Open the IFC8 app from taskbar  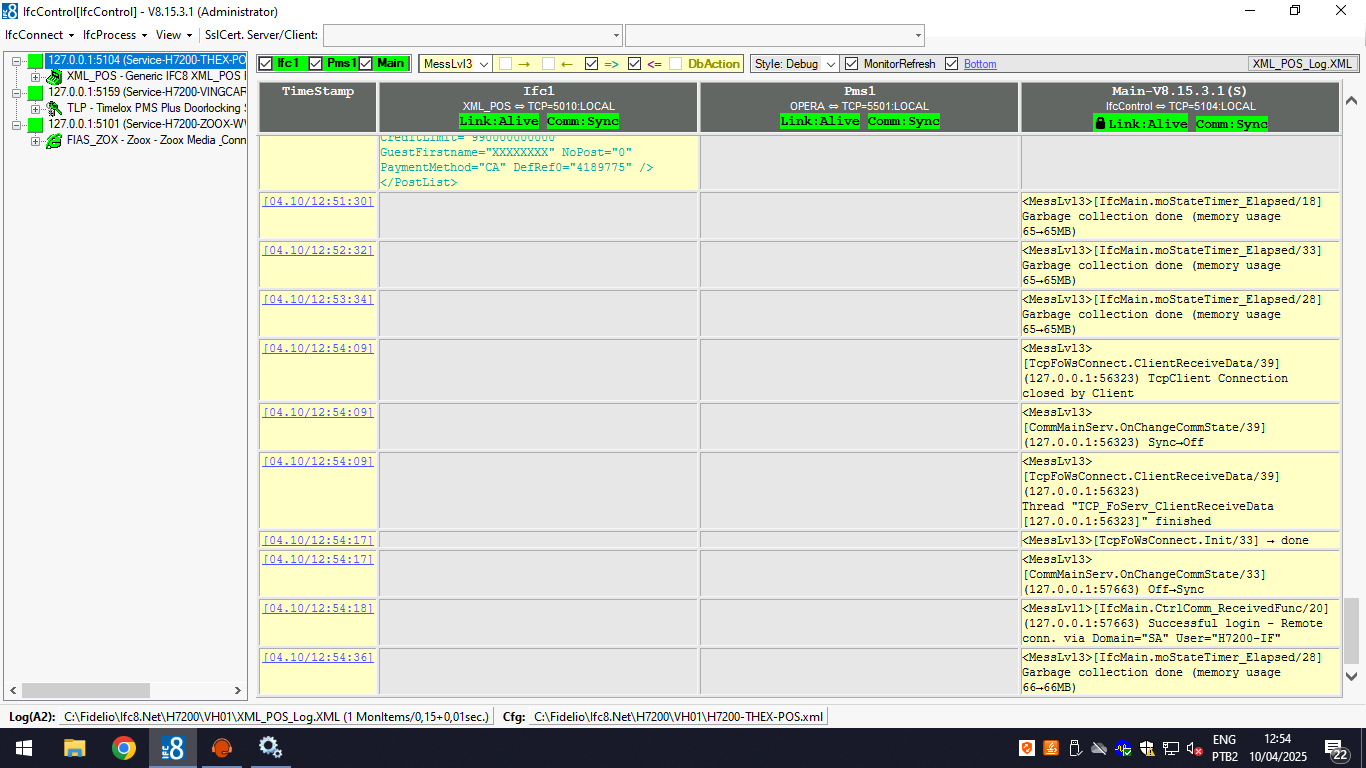pos(172,748)
